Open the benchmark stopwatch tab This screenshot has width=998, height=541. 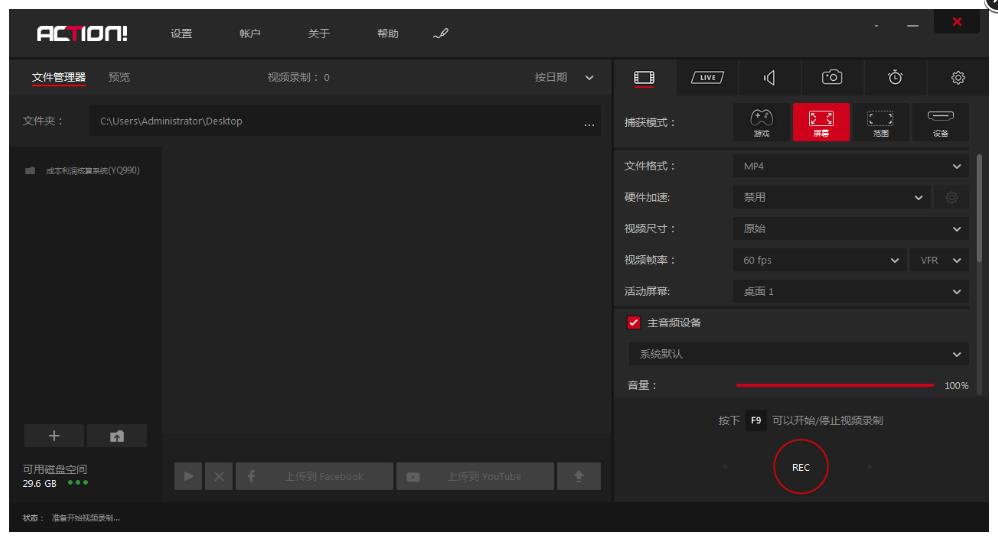click(x=895, y=77)
